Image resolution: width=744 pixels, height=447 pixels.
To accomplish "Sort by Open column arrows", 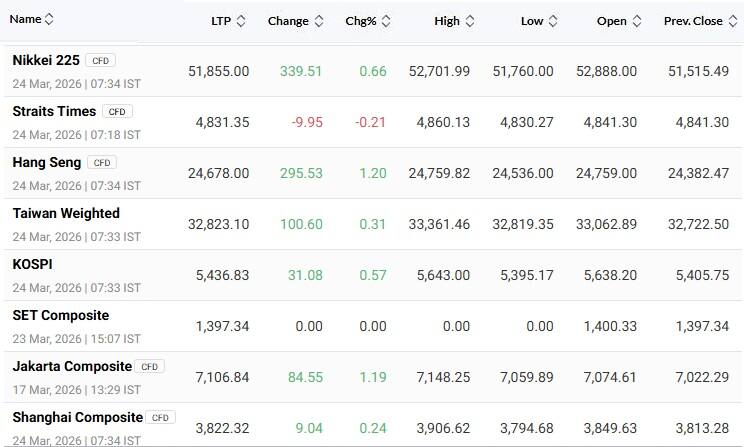I will pyautogui.click(x=637, y=21).
